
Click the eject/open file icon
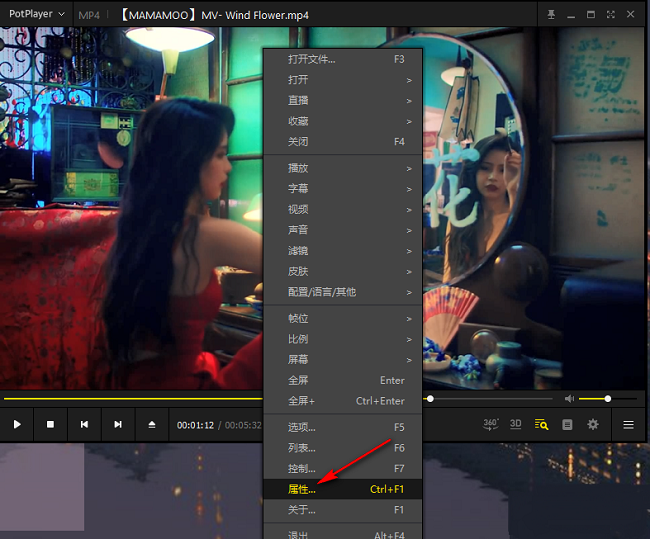click(x=152, y=425)
